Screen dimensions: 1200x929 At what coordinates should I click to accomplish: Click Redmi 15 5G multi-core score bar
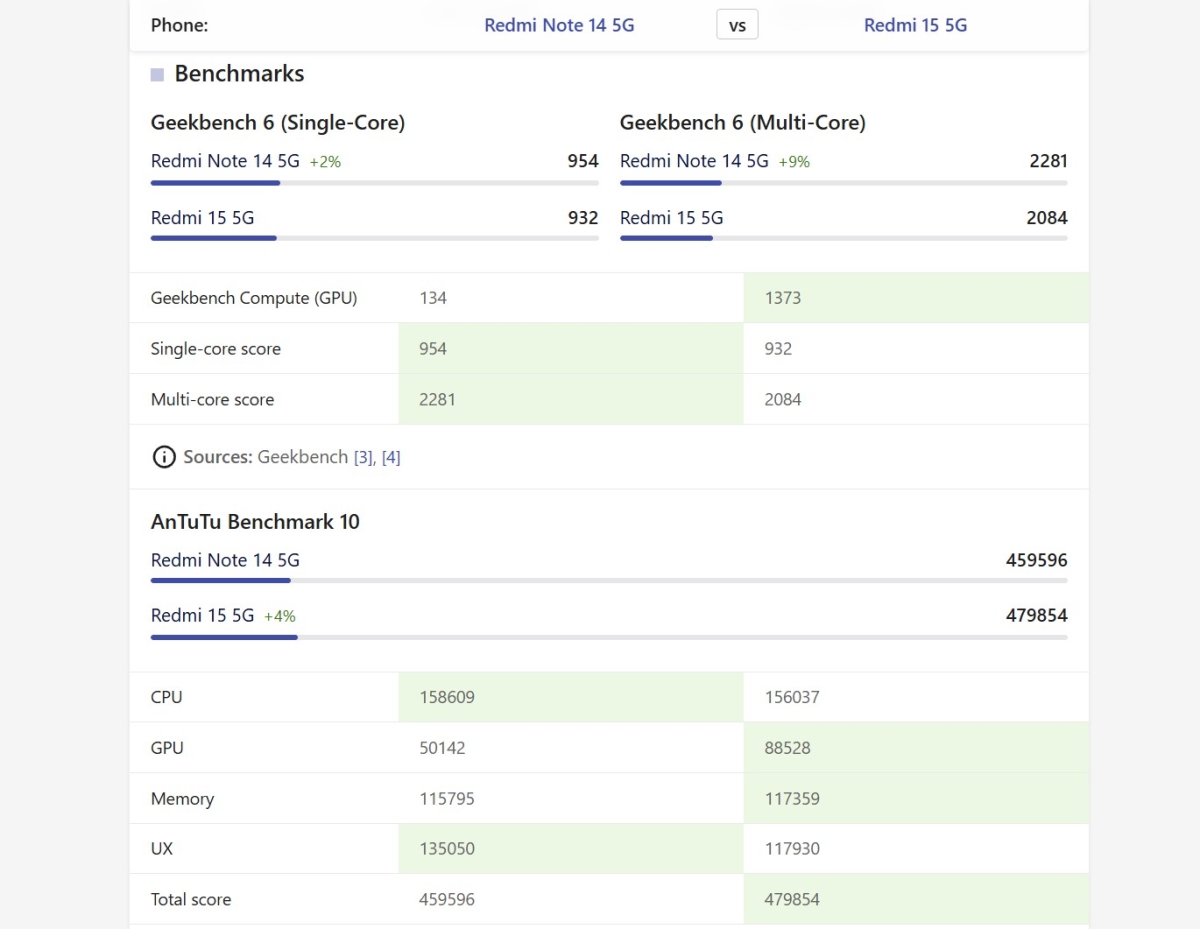(x=843, y=238)
